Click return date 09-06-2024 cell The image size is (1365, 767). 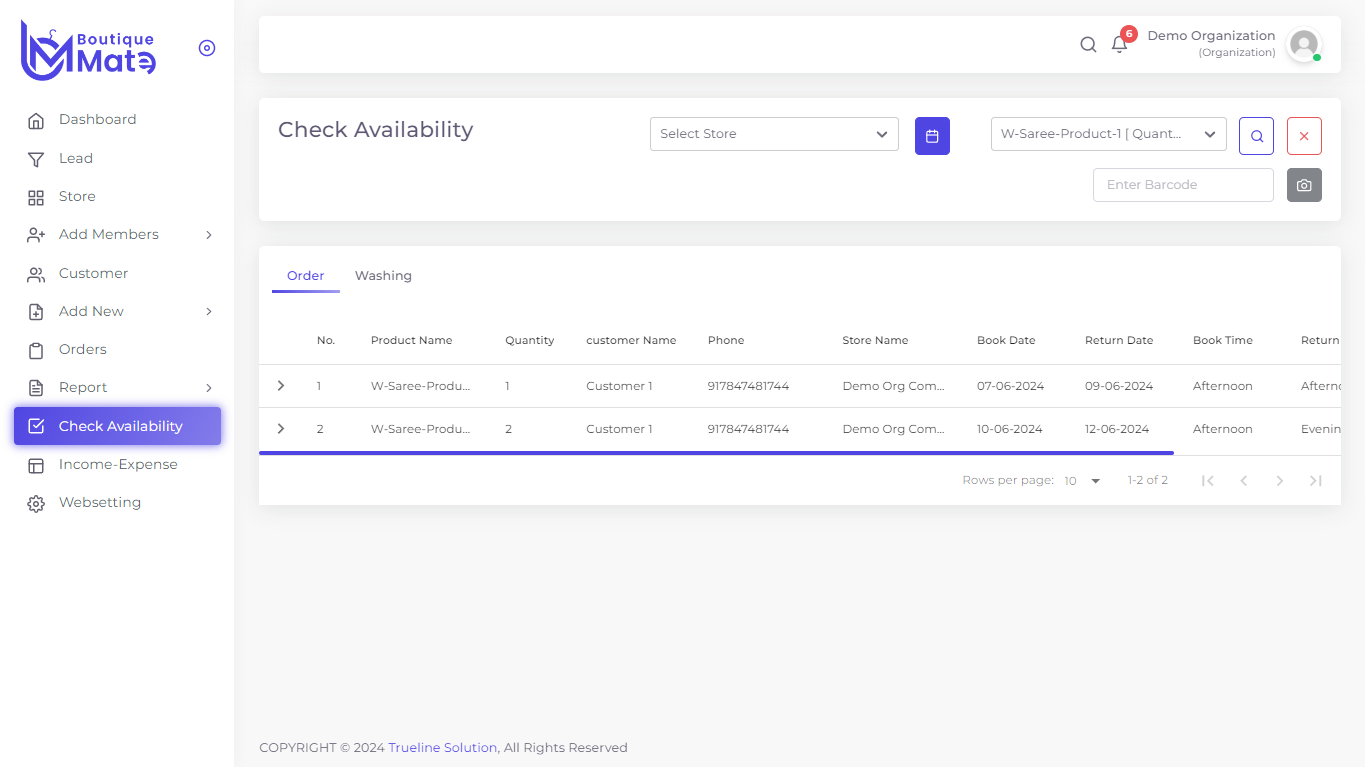click(x=1119, y=386)
